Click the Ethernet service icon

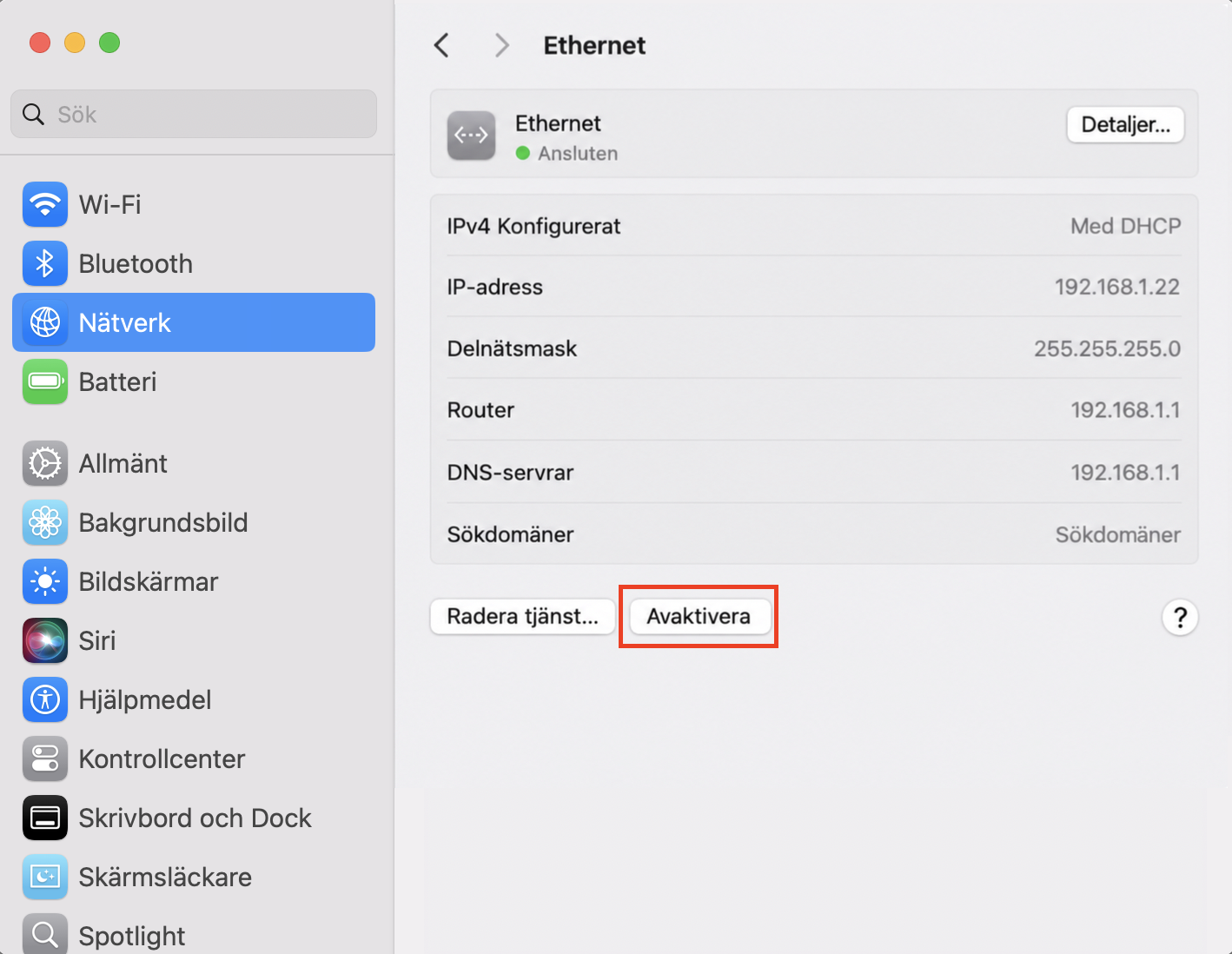(x=472, y=136)
